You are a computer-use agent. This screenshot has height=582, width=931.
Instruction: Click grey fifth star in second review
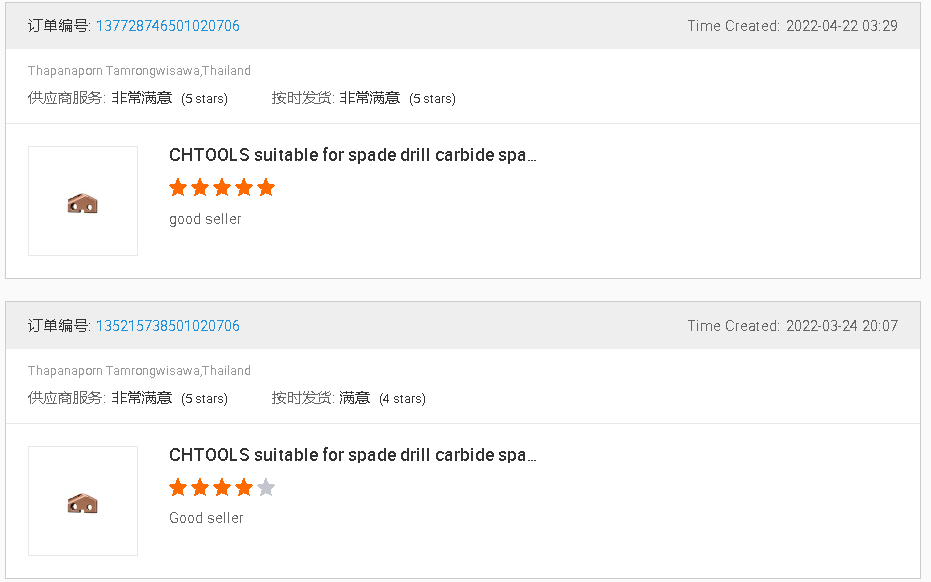265,488
